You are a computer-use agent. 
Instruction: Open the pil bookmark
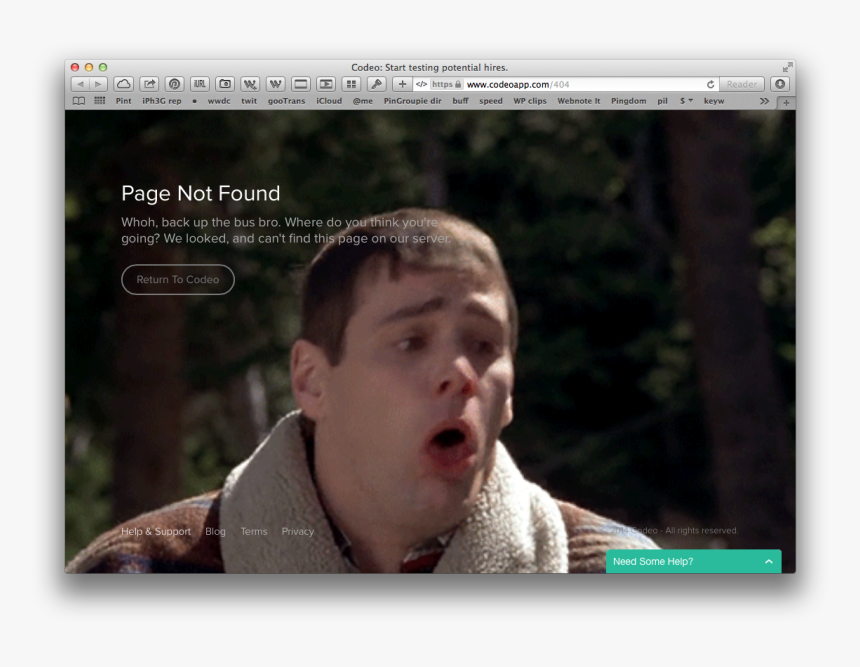(x=663, y=101)
